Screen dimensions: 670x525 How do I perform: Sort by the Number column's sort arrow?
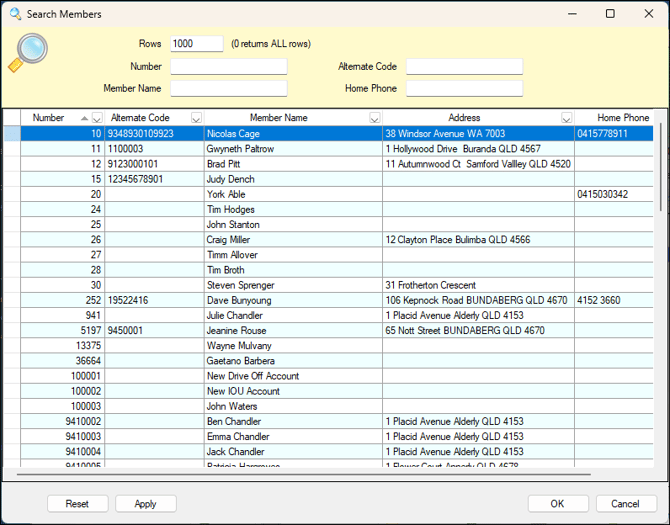tap(85, 118)
